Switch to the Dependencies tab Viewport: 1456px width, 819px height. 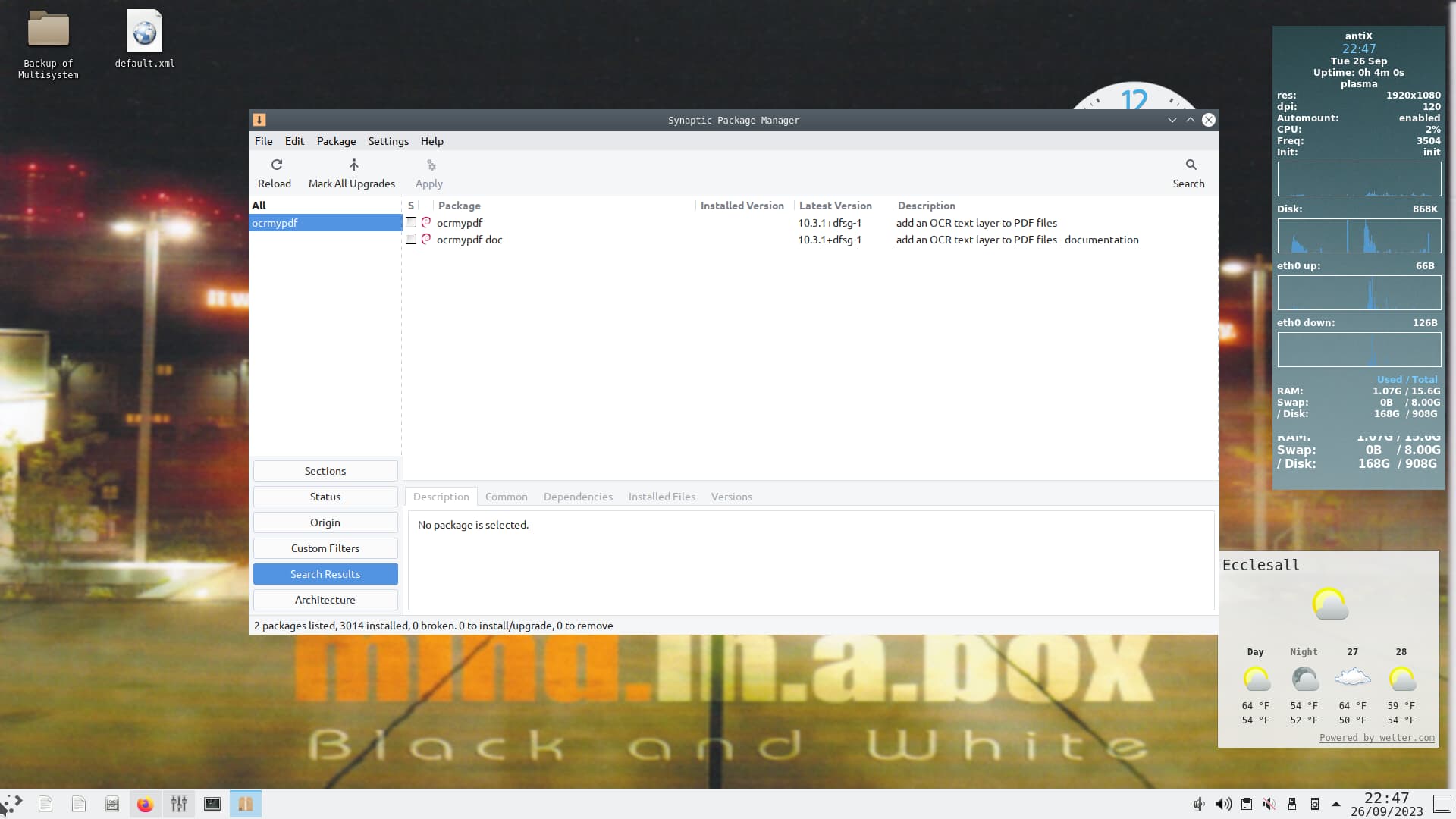578,497
